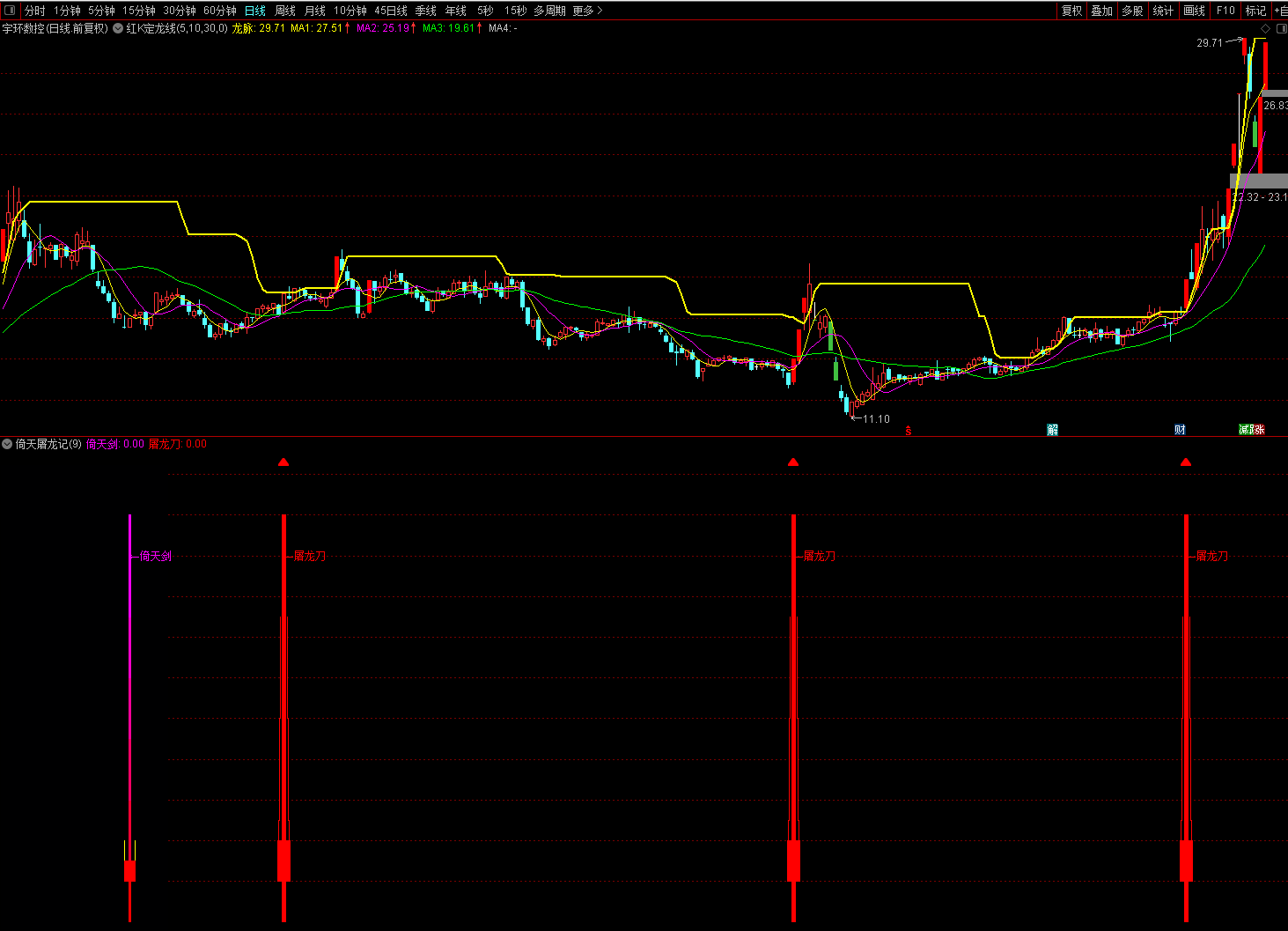Select the 10分钟 period
1288x931 pixels.
tap(350, 11)
